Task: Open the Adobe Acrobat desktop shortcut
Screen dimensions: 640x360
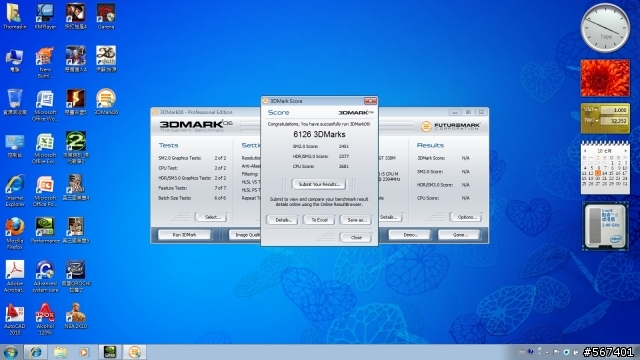Action: click(x=15, y=276)
